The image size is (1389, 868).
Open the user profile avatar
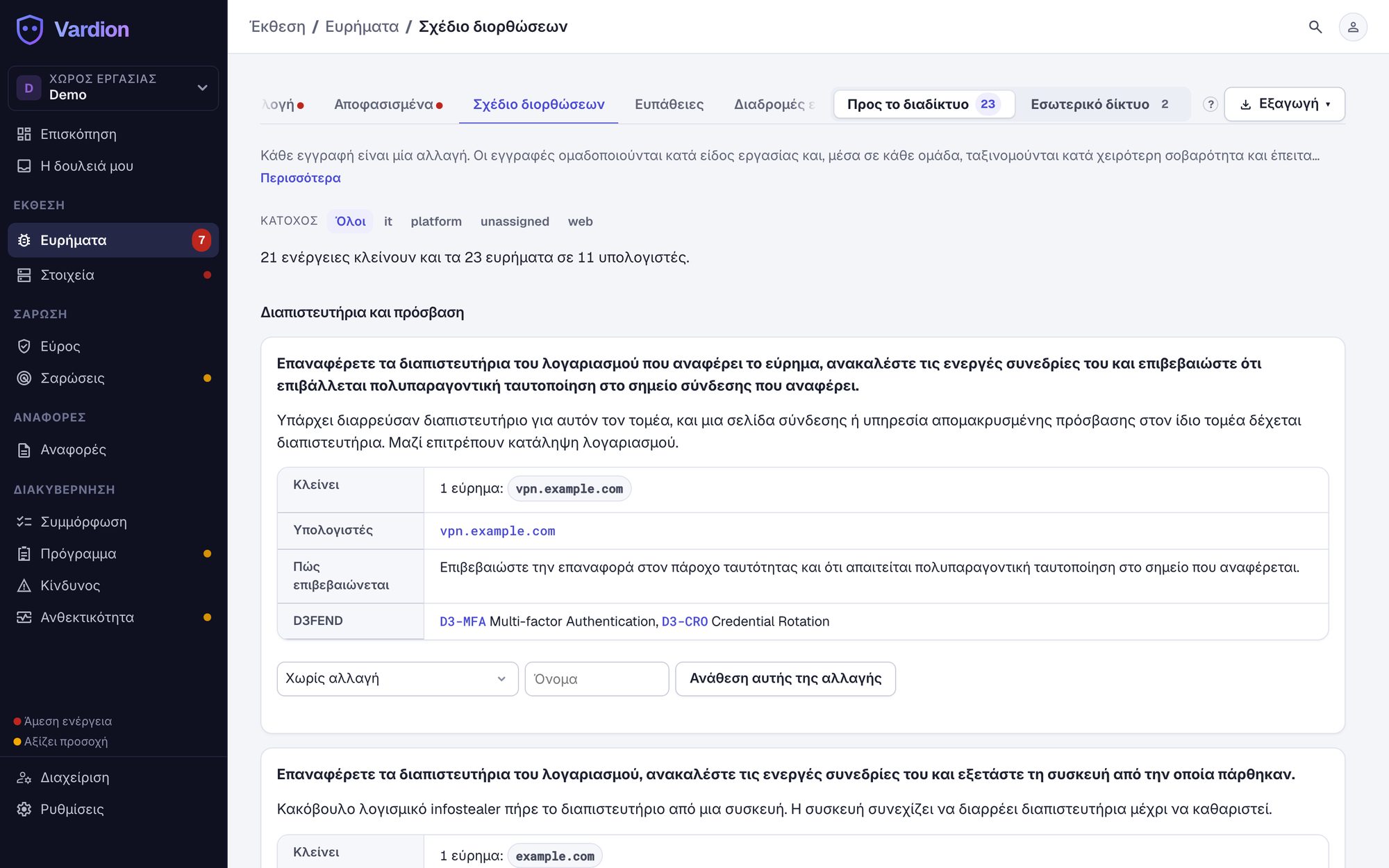coord(1353,27)
